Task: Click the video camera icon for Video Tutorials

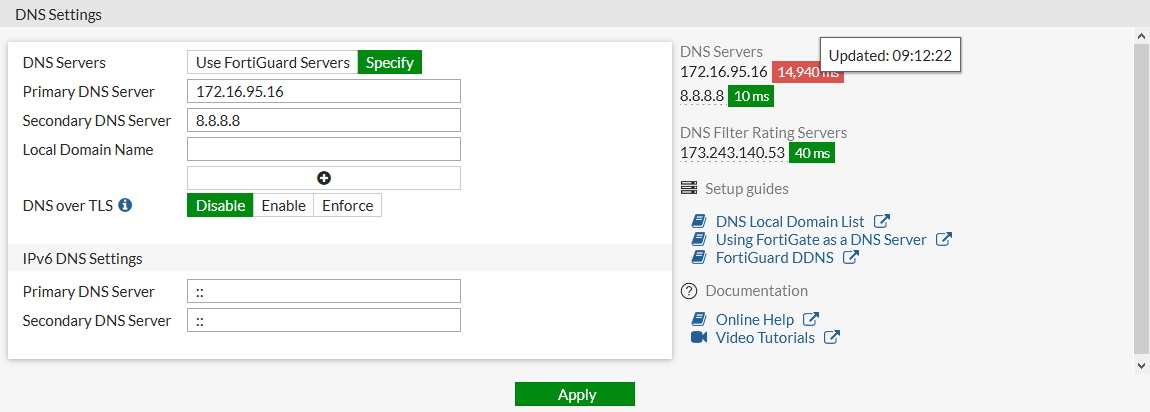Action: click(699, 337)
